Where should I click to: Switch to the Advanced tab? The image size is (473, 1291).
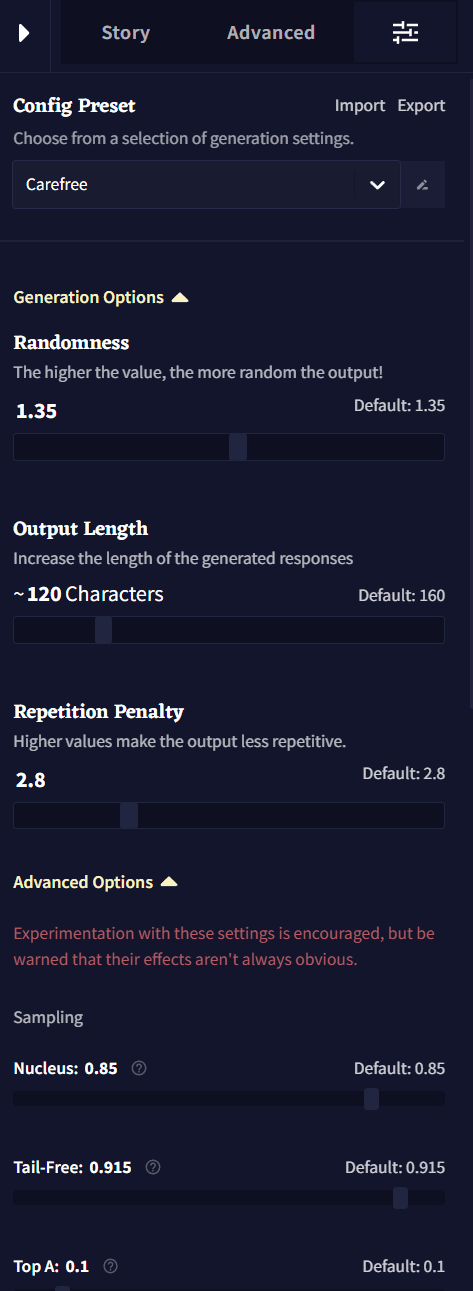pos(271,33)
